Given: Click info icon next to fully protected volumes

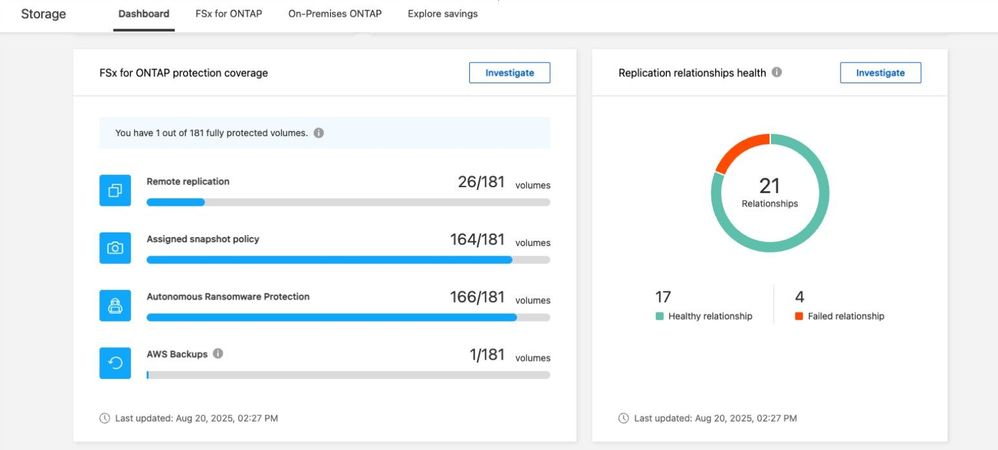Looking at the screenshot, I should coord(319,132).
